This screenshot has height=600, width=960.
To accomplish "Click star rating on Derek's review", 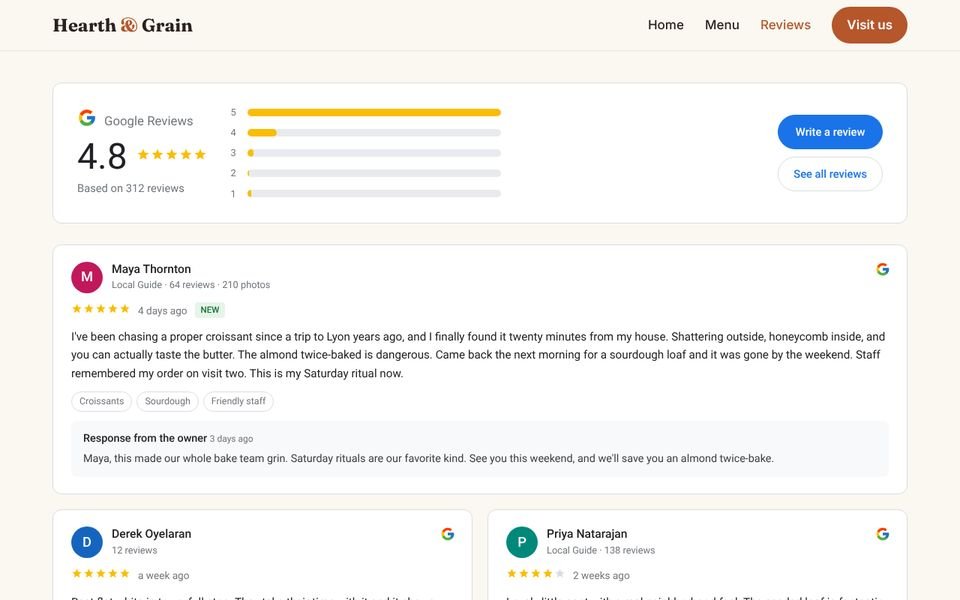I will point(100,574).
